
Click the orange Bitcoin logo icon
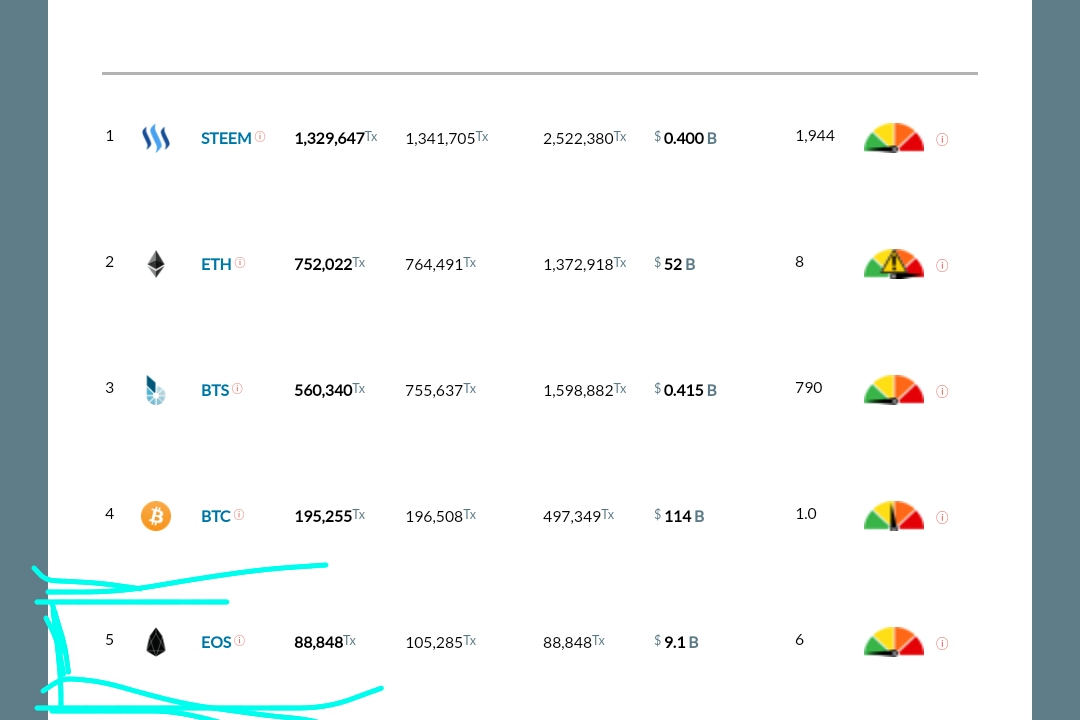(156, 516)
